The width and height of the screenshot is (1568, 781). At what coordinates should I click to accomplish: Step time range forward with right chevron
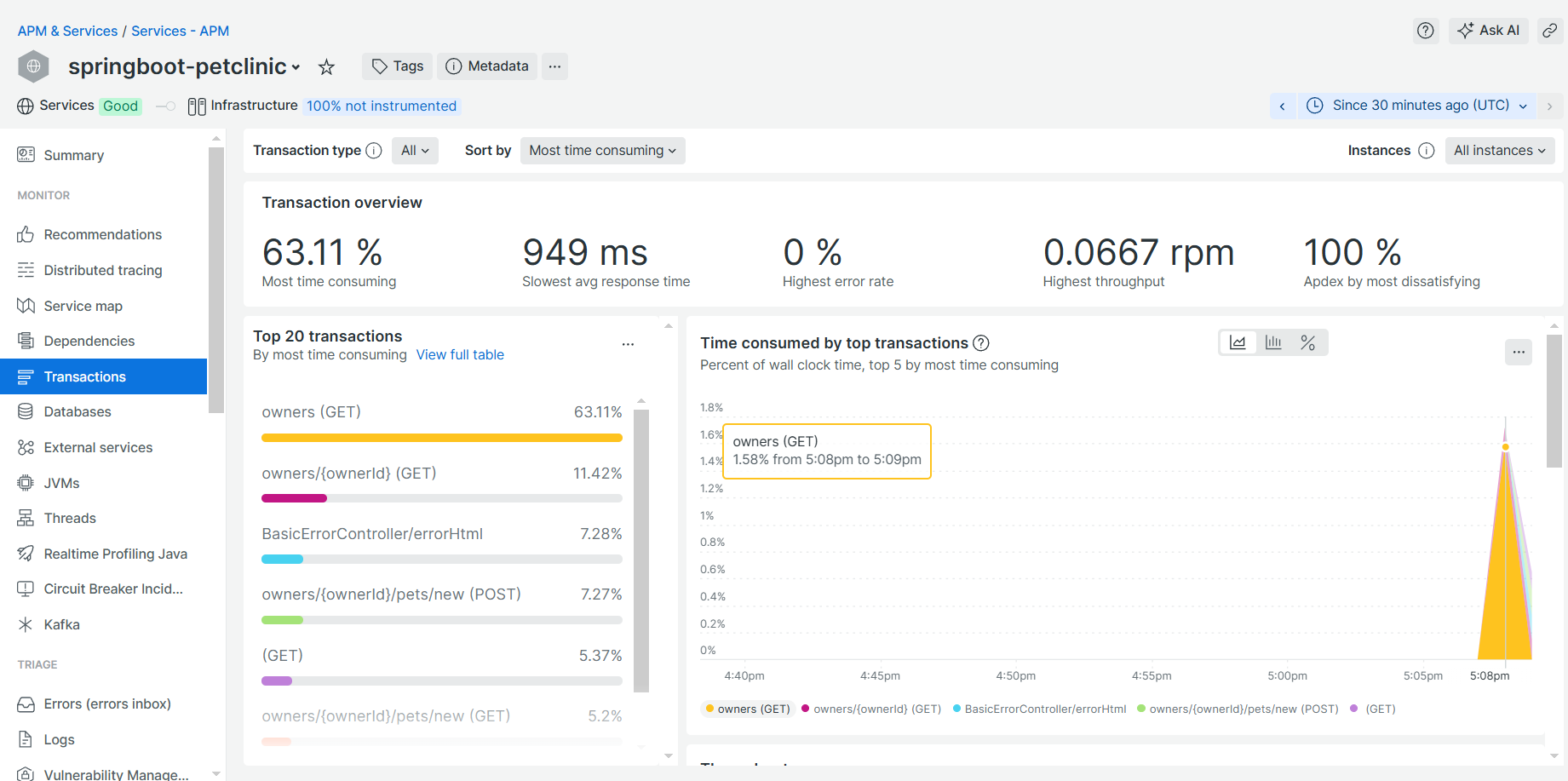pos(1550,106)
